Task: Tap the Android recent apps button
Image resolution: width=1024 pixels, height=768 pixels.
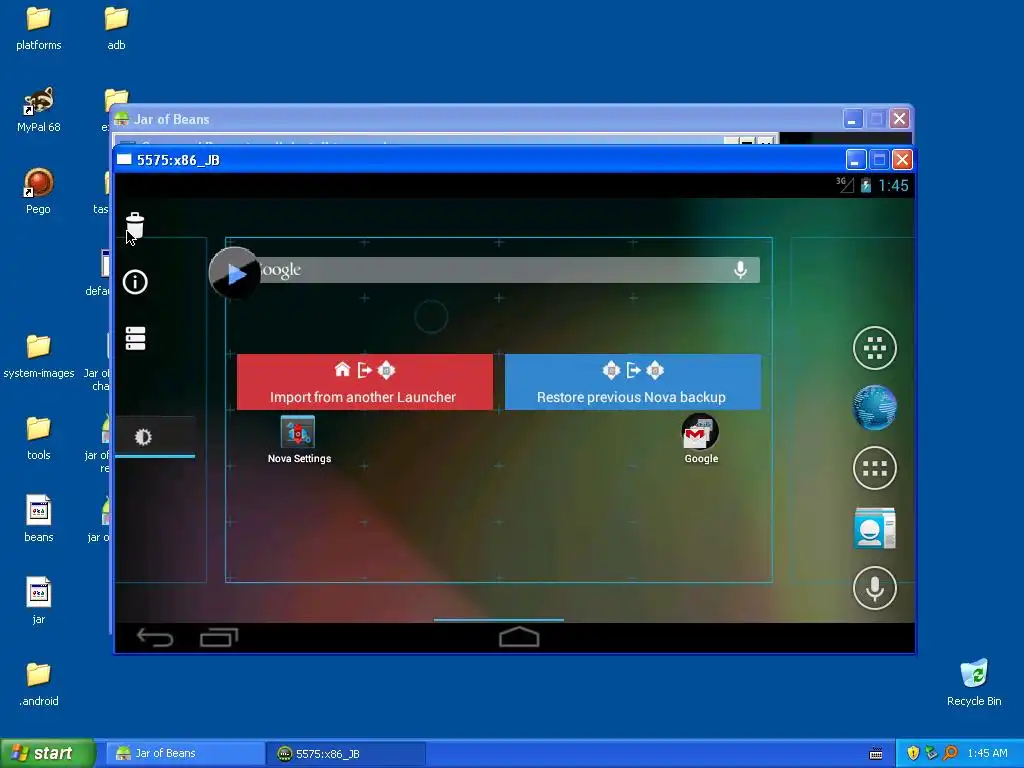Action: 219,637
